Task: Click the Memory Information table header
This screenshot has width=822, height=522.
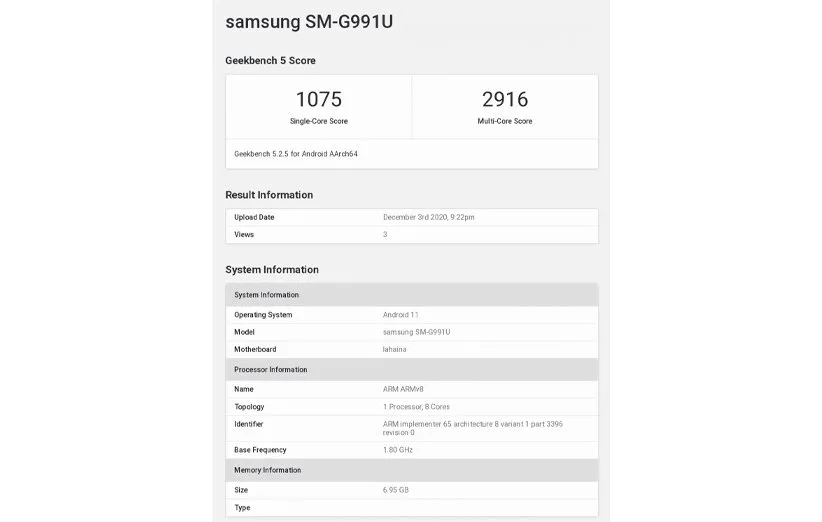Action: [x=267, y=470]
